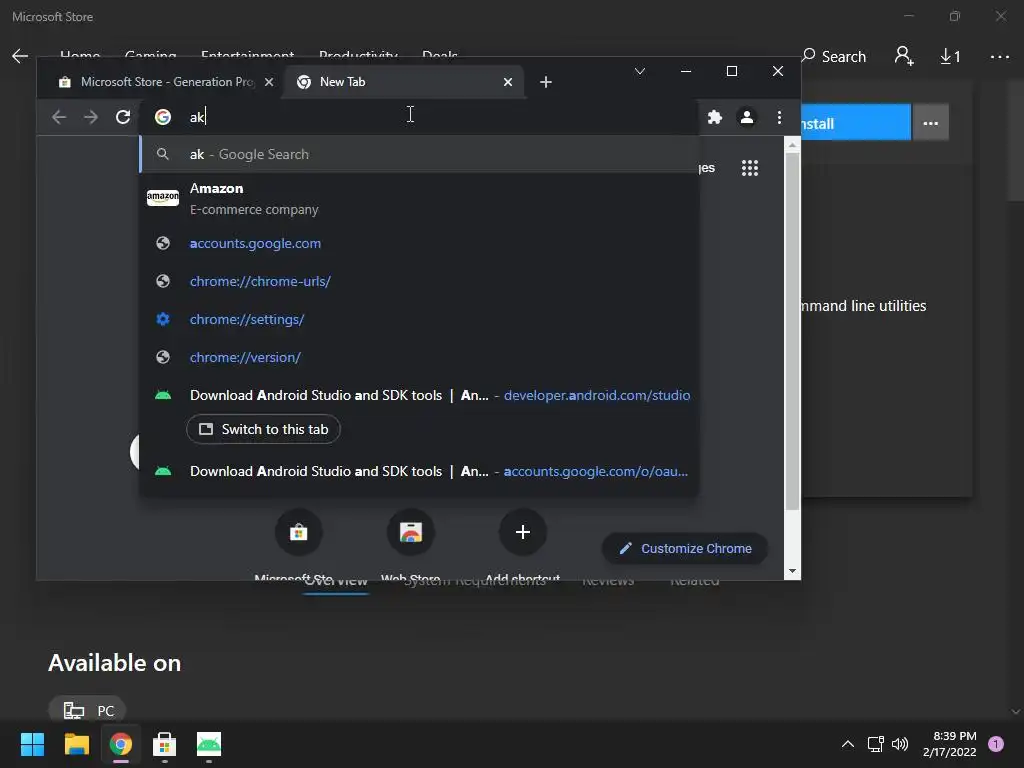
Task: Select the Amazon E-commerce company suggestion
Action: [x=419, y=199]
